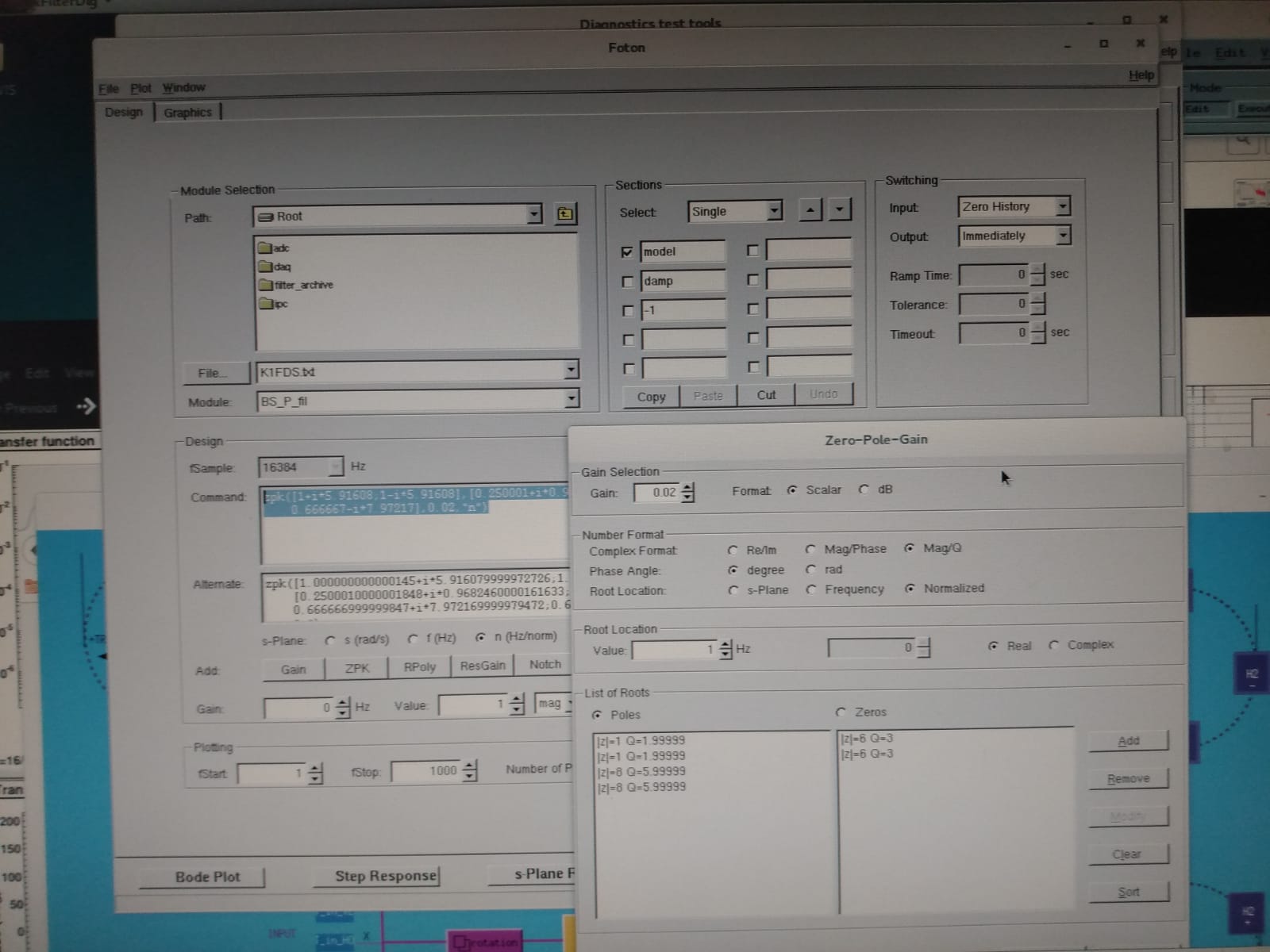Click the Add root button
This screenshot has width=1270, height=952.
(x=1128, y=741)
